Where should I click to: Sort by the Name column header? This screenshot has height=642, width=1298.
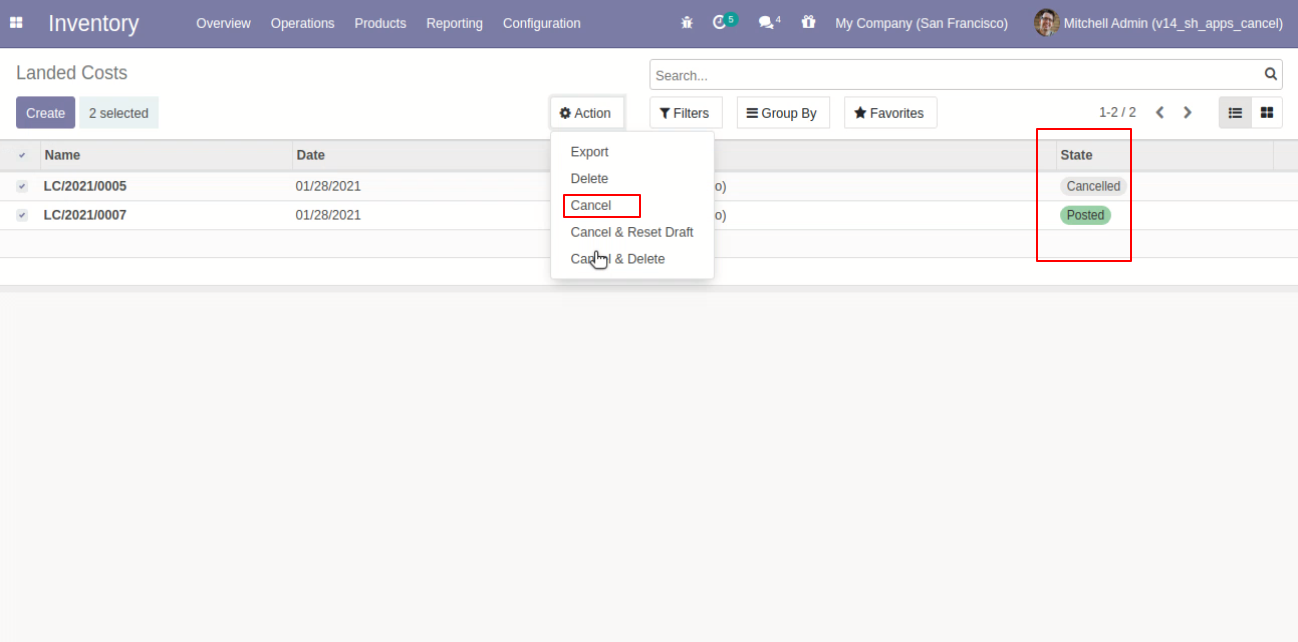(166, 155)
